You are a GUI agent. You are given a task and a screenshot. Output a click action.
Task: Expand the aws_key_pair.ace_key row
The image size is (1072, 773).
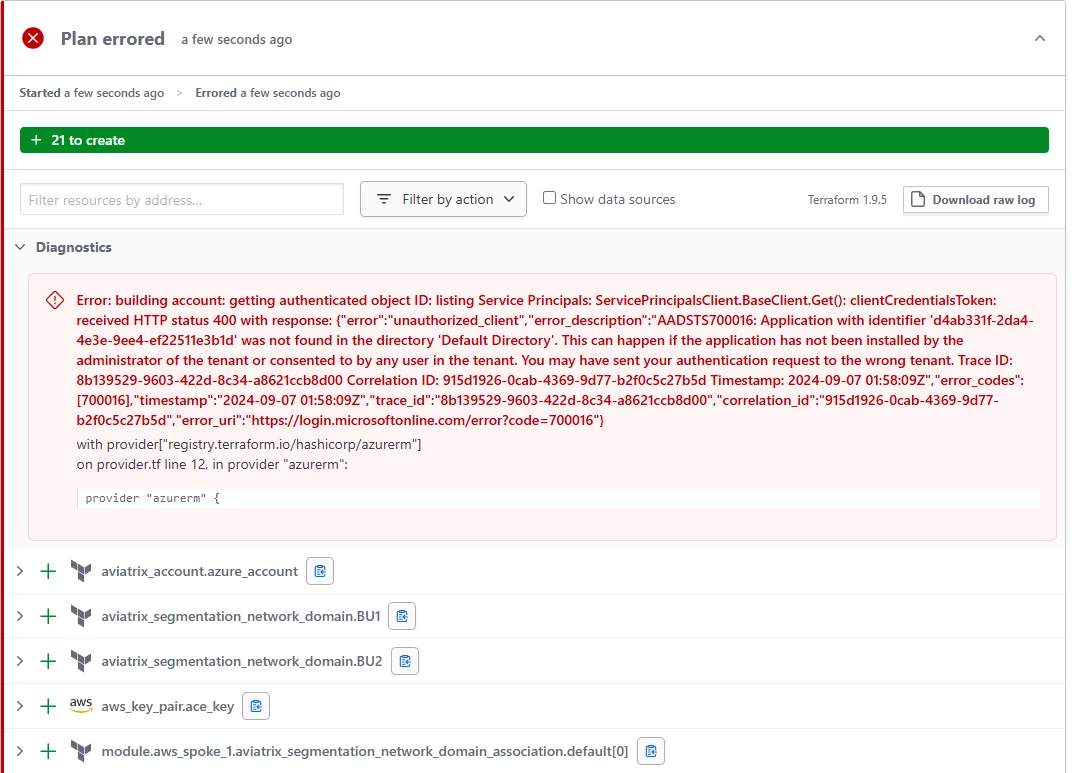[20, 706]
